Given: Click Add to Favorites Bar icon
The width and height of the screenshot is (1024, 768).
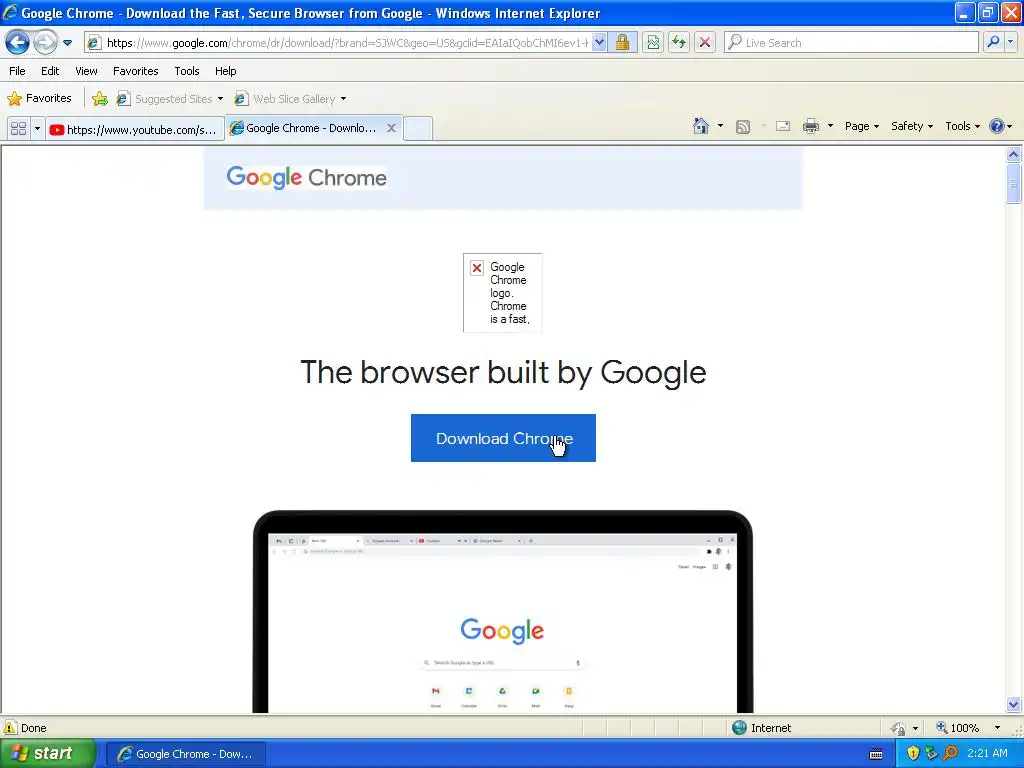Looking at the screenshot, I should pos(100,99).
